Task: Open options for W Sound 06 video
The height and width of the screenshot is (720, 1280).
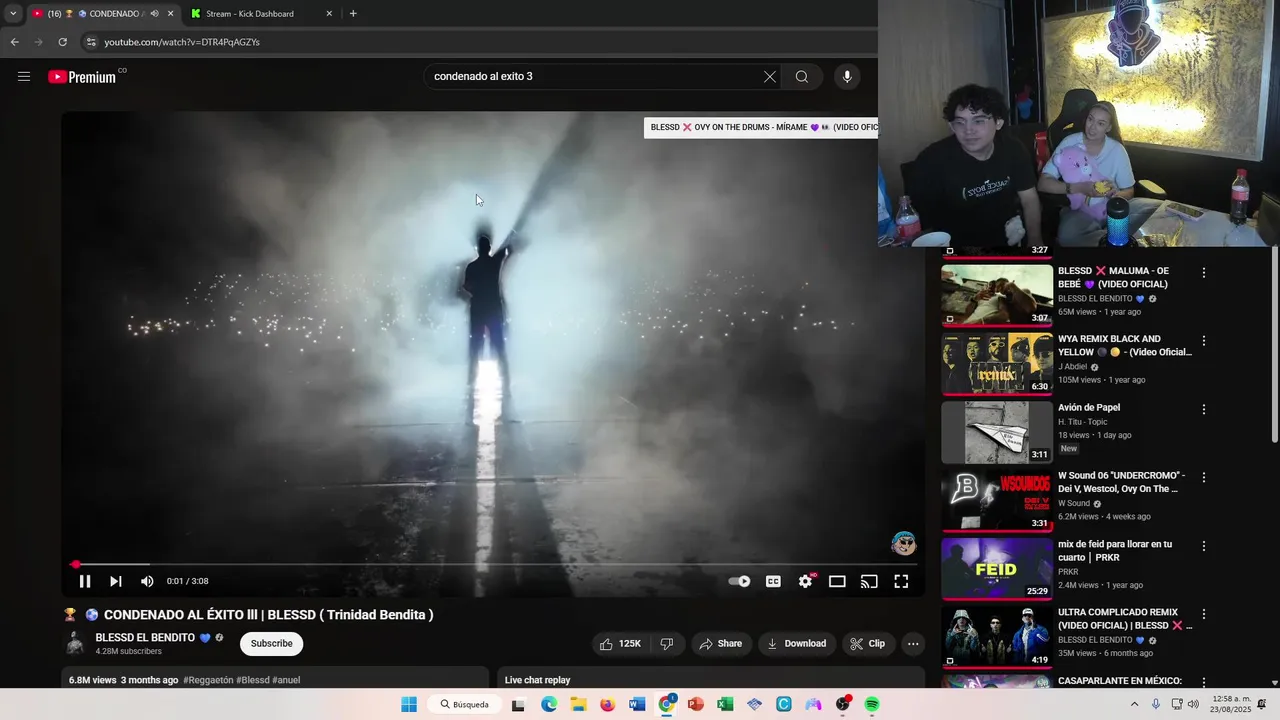Action: point(1204,478)
